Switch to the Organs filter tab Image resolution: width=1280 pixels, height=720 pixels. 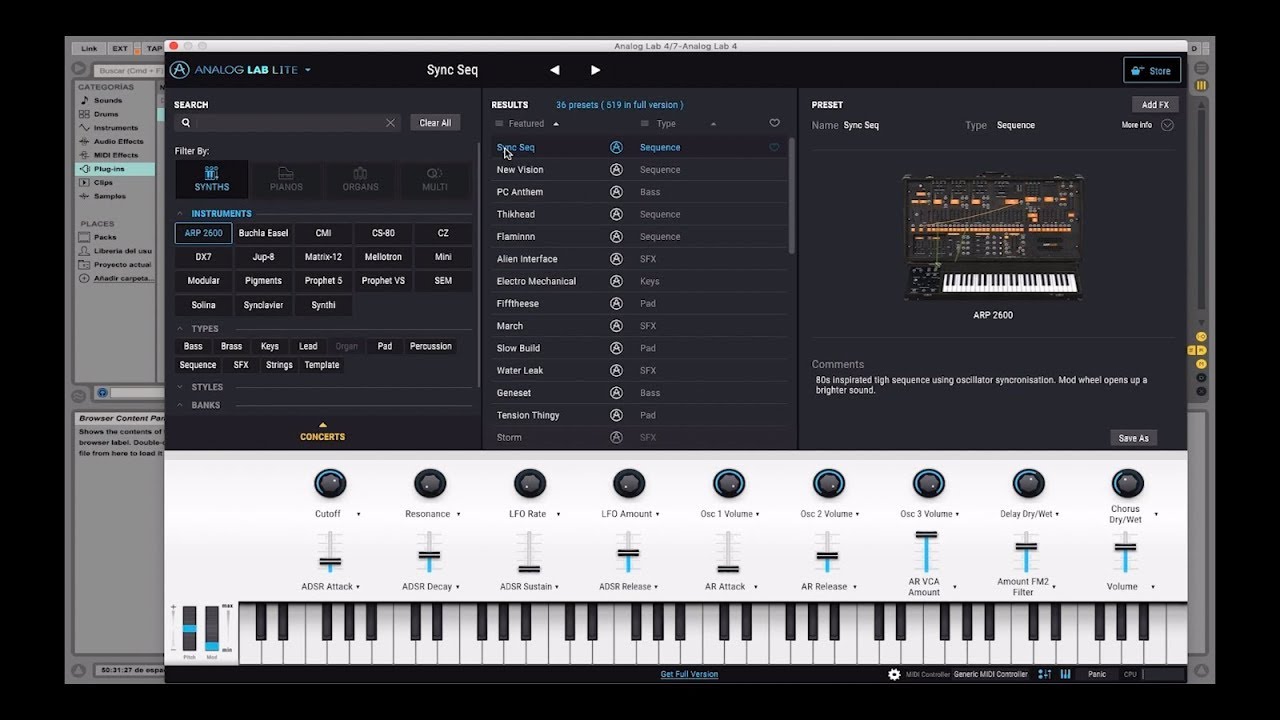pos(360,179)
